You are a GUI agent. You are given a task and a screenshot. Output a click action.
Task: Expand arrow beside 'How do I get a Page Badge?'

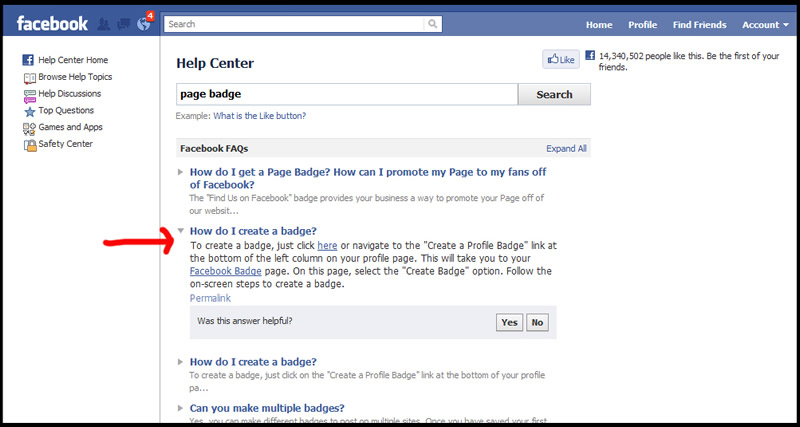pyautogui.click(x=180, y=172)
